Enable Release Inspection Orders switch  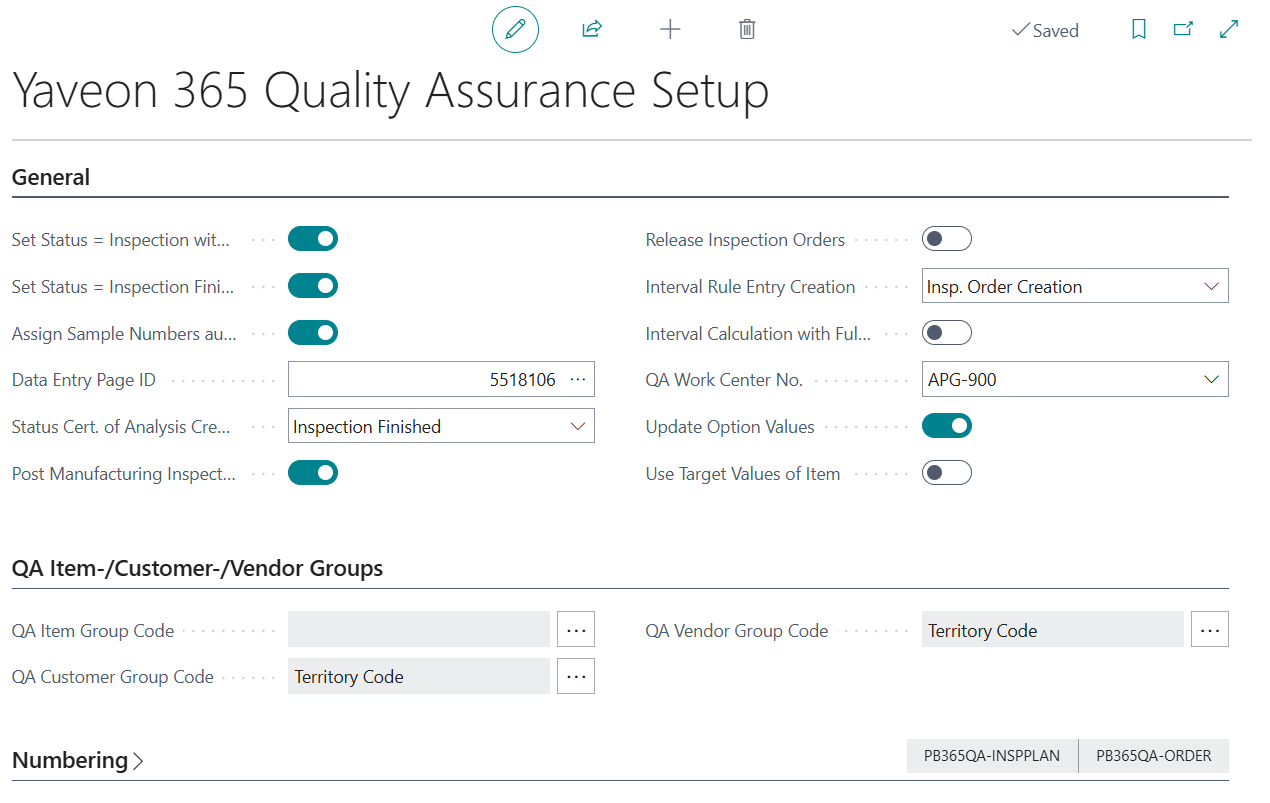tap(947, 239)
